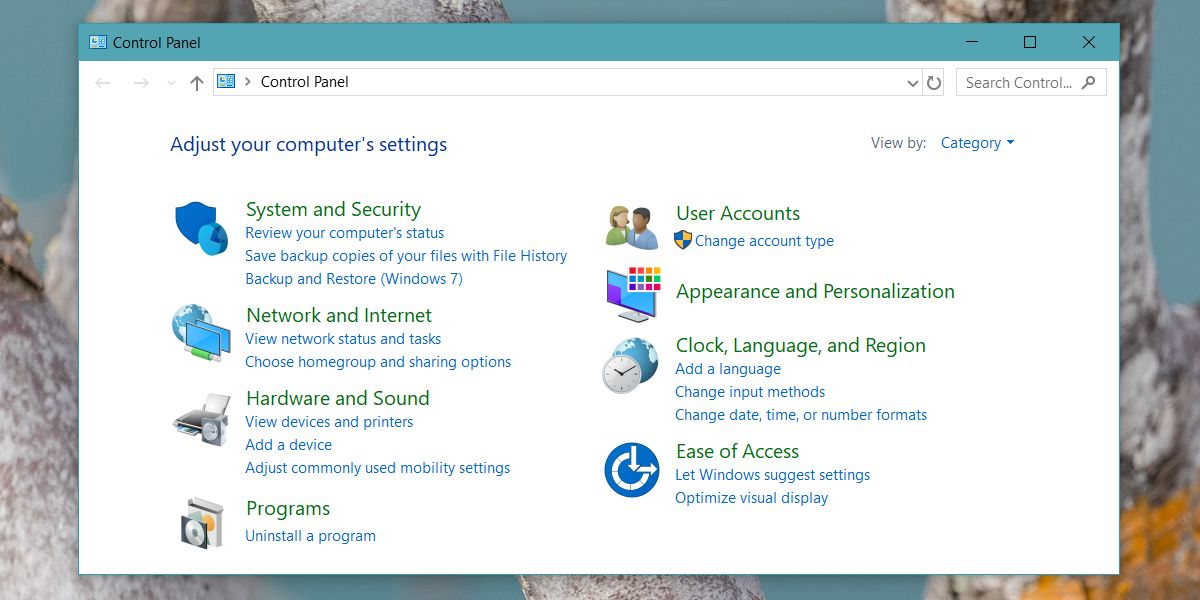Open the View by Category dropdown
The image size is (1200, 600).
click(977, 143)
